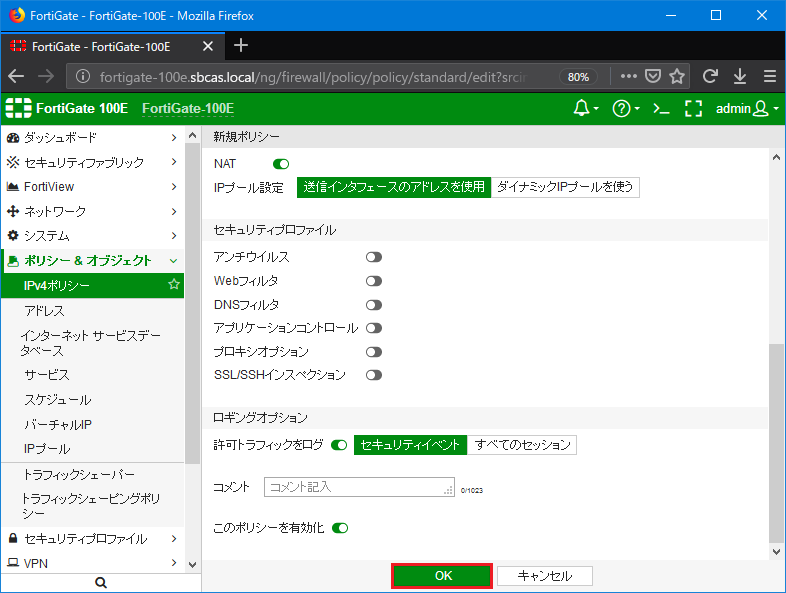Expand VPN menu chevron

pos(174,562)
